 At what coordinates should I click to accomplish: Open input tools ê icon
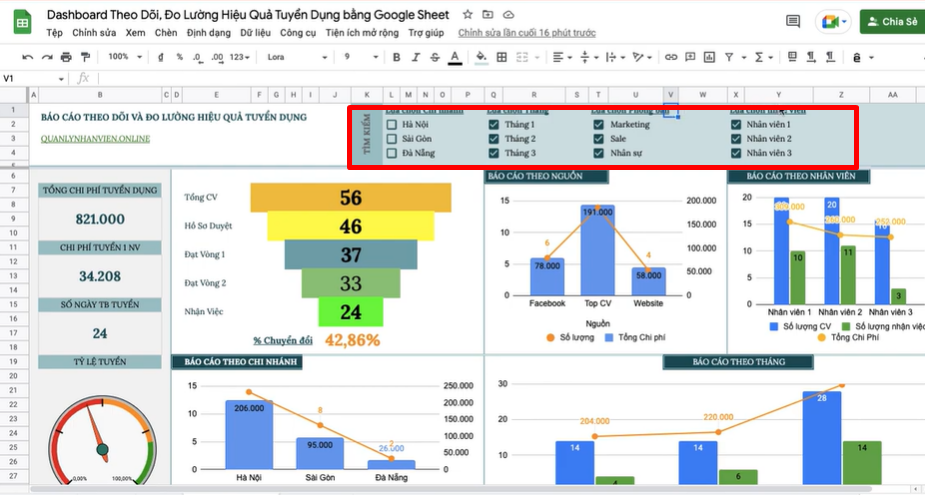(857, 57)
